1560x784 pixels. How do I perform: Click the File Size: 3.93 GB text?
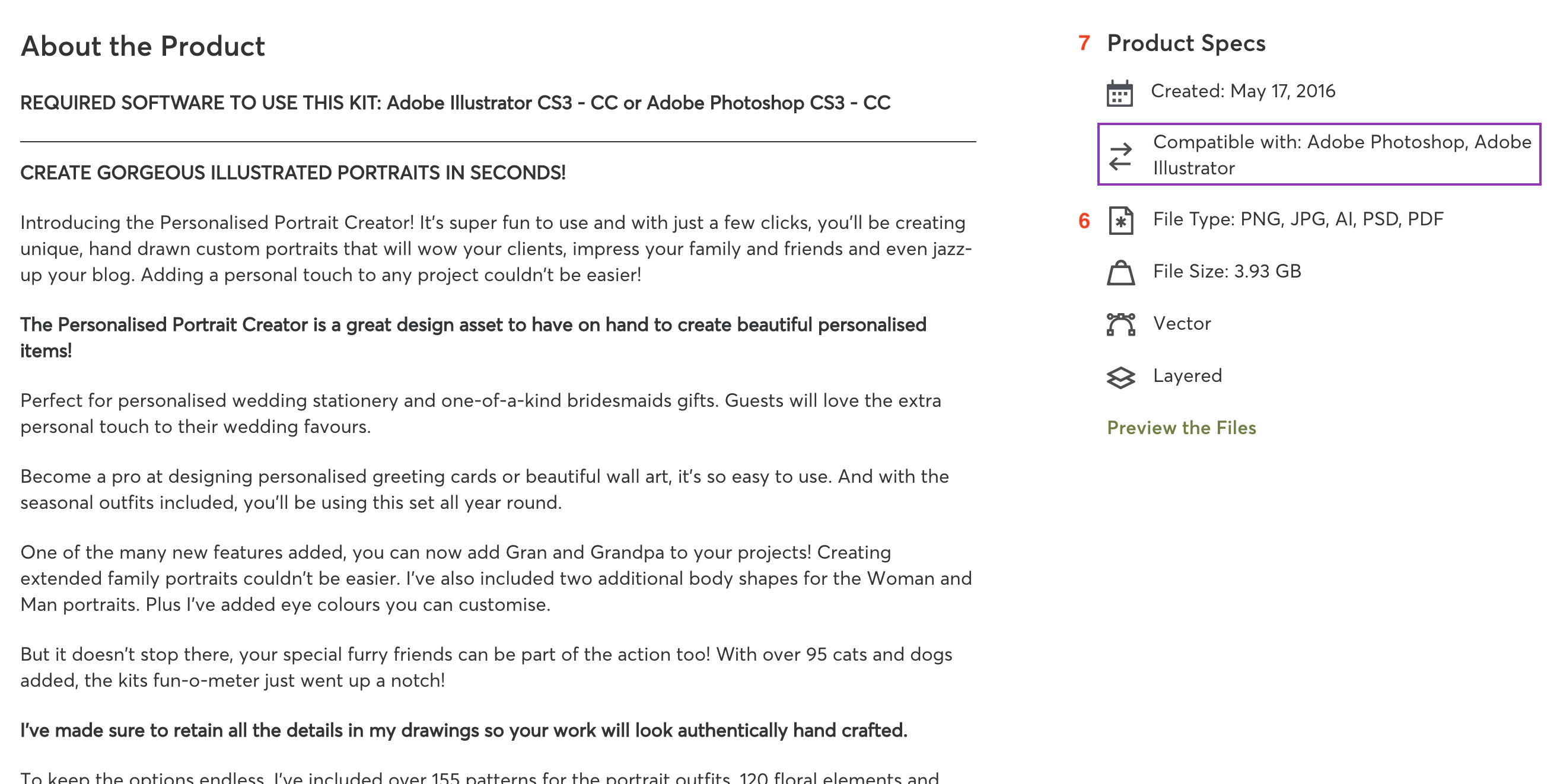click(x=1227, y=271)
